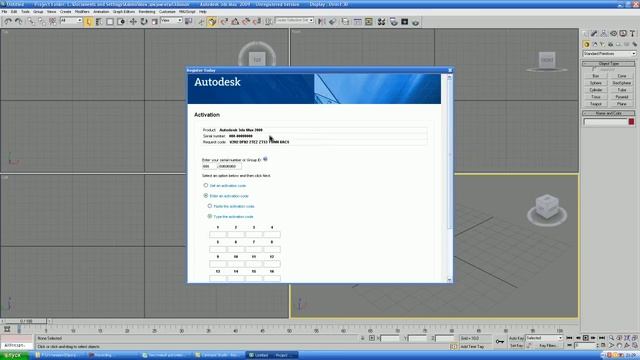This screenshot has width=640, height=360.
Task: Open the Layer Manager icon
Action: [x=345, y=22]
